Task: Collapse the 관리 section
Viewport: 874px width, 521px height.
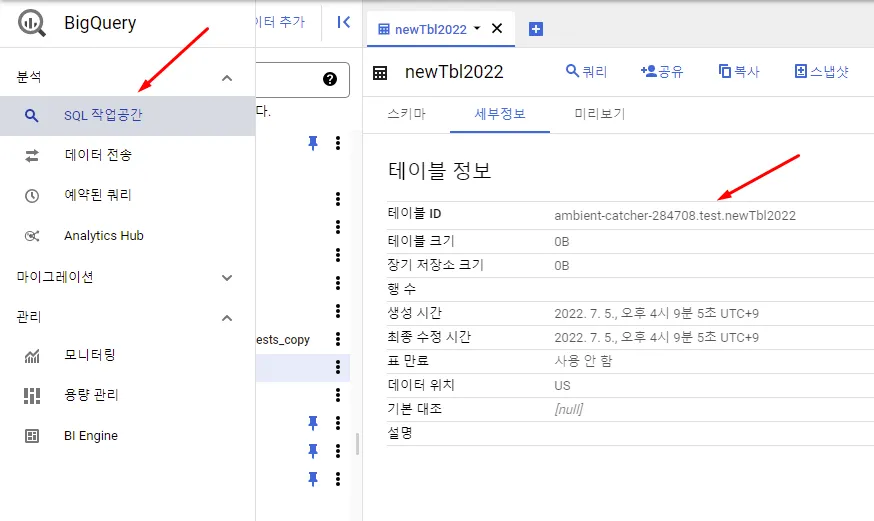Action: [227, 318]
